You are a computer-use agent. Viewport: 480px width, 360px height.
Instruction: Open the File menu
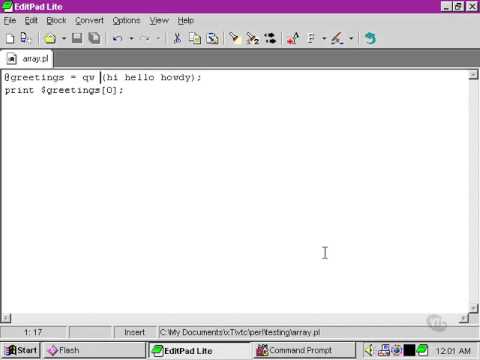[x=10, y=21]
